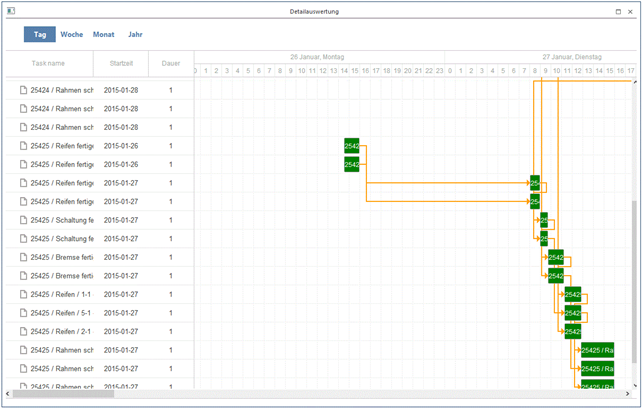Click the 26 Januar, Montag date header
The height and width of the screenshot is (409, 642).
(318, 57)
